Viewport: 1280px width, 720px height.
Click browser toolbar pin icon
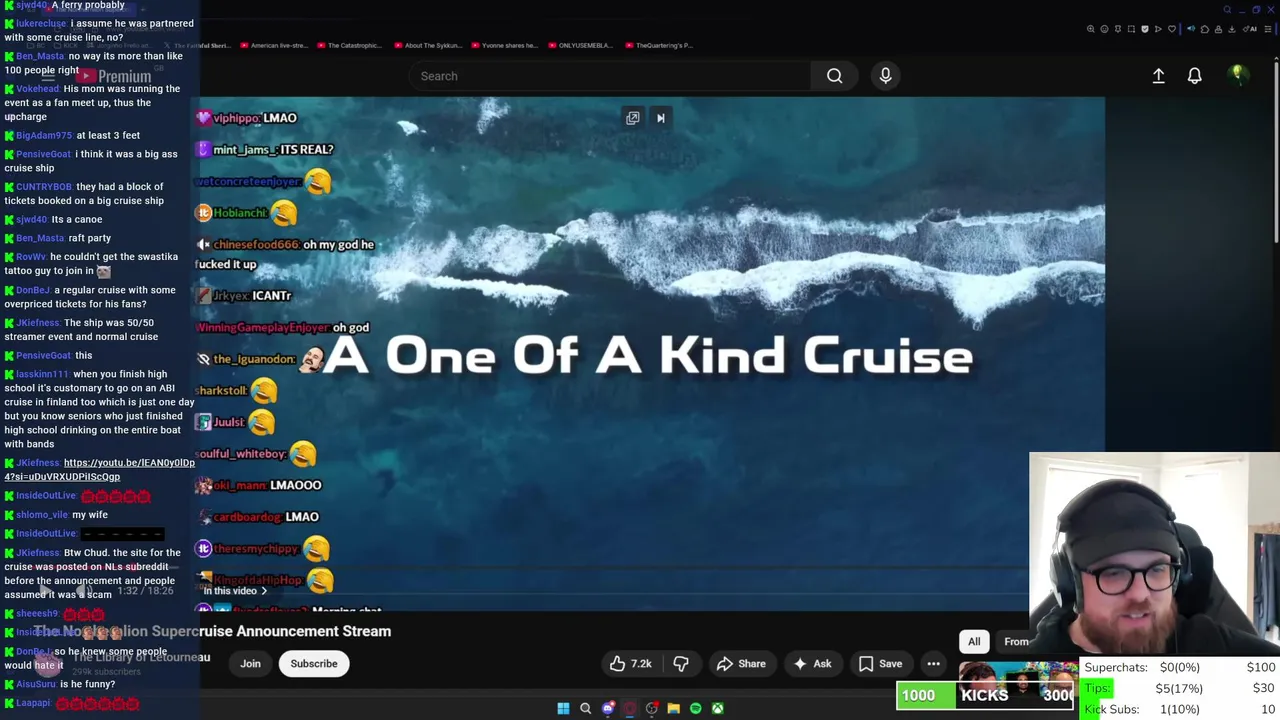coord(1118,29)
